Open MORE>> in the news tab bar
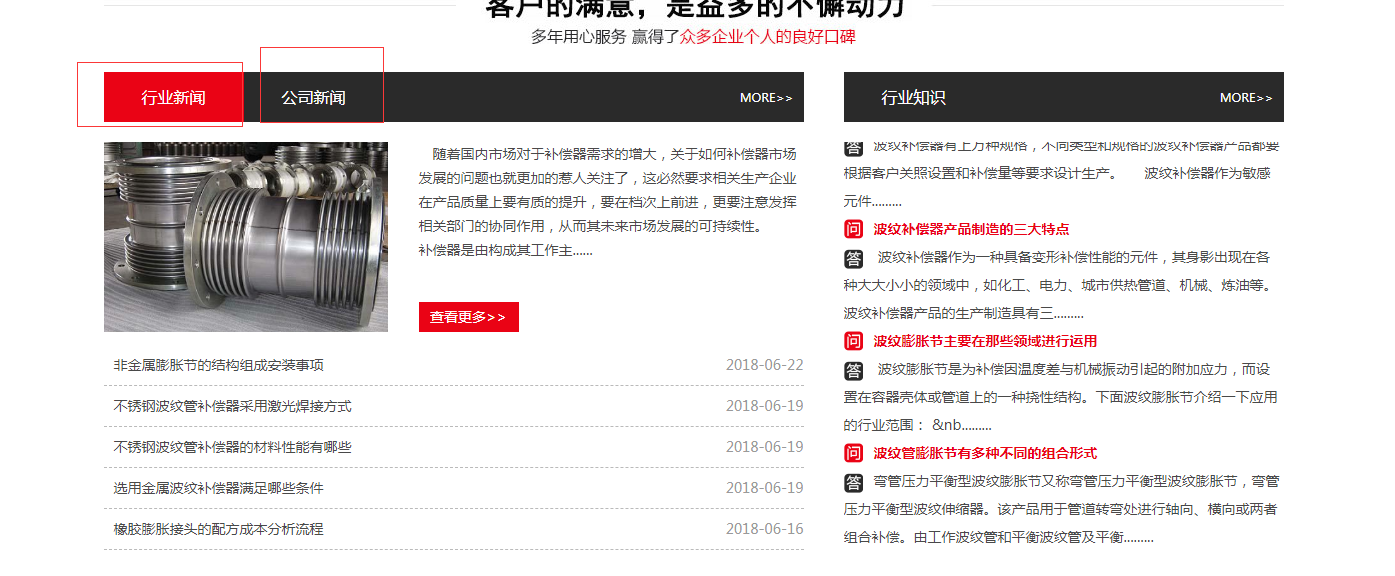This screenshot has width=1395, height=576. click(765, 98)
